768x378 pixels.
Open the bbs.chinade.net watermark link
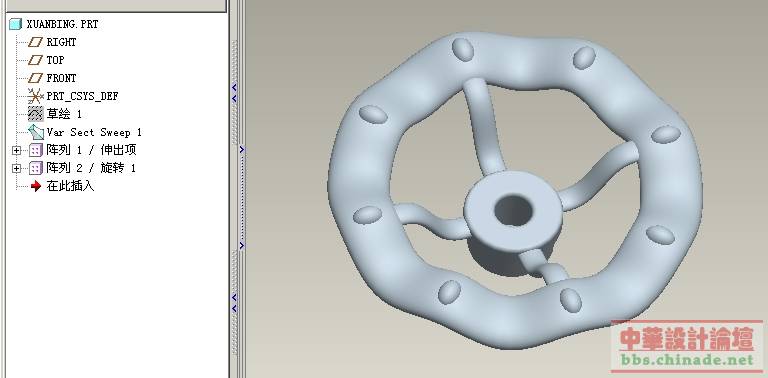[687, 360]
